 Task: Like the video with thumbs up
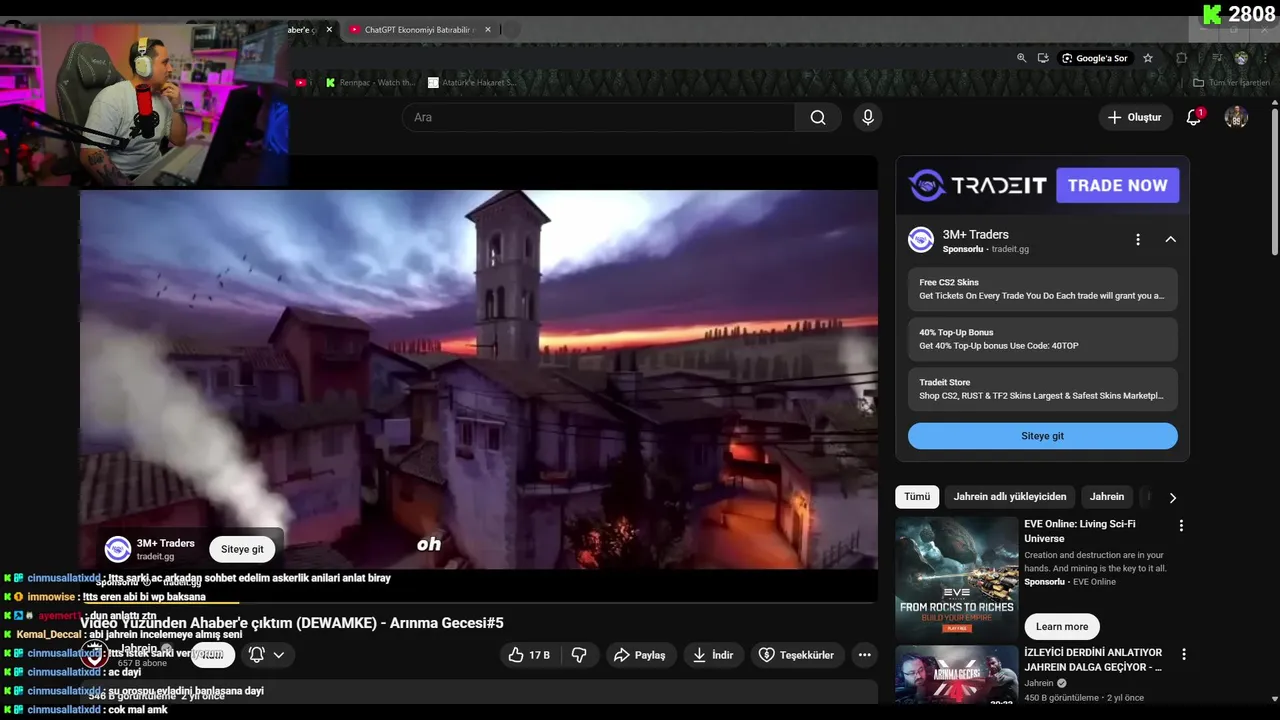tap(529, 655)
